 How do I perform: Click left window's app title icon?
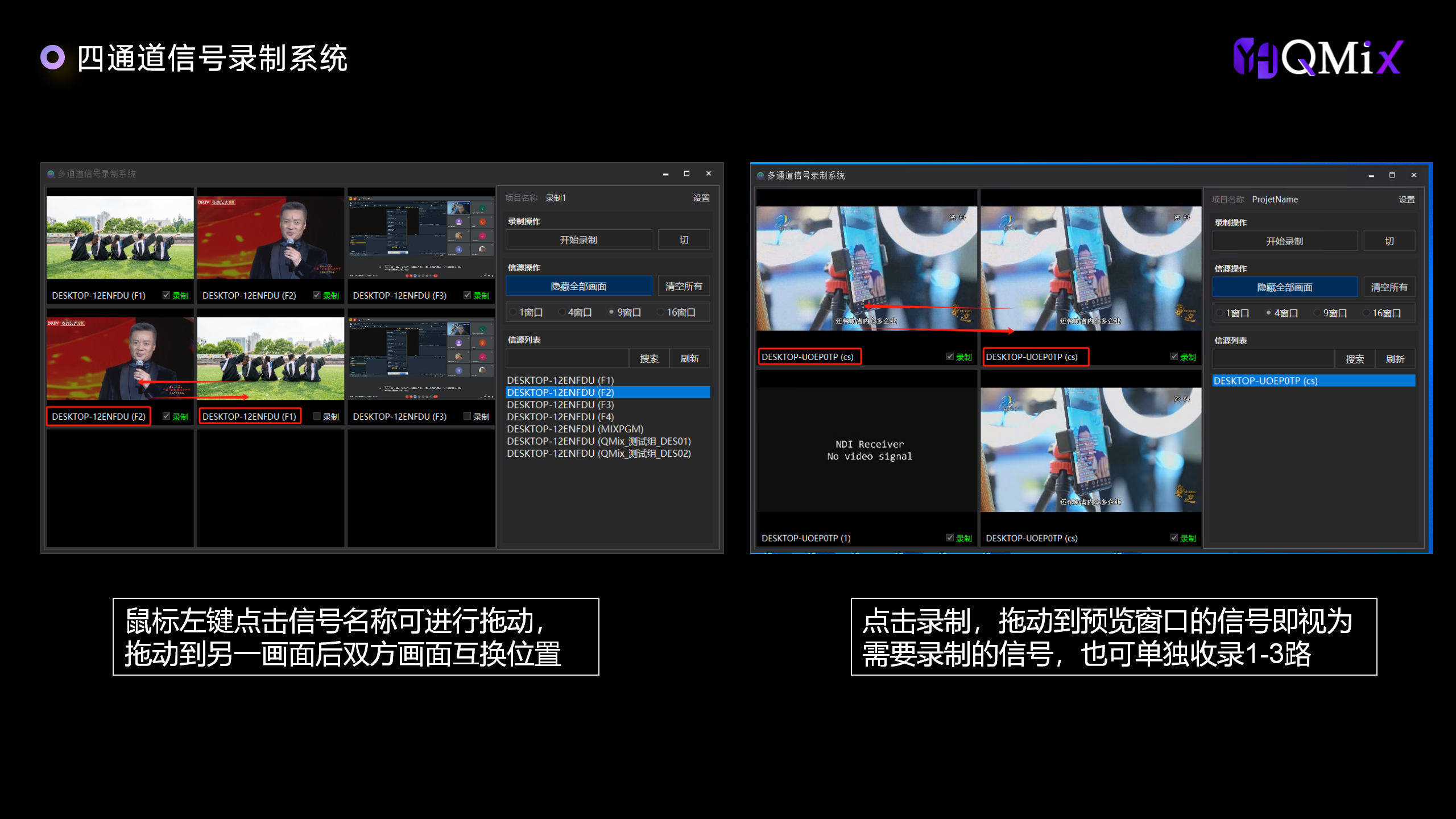click(51, 174)
